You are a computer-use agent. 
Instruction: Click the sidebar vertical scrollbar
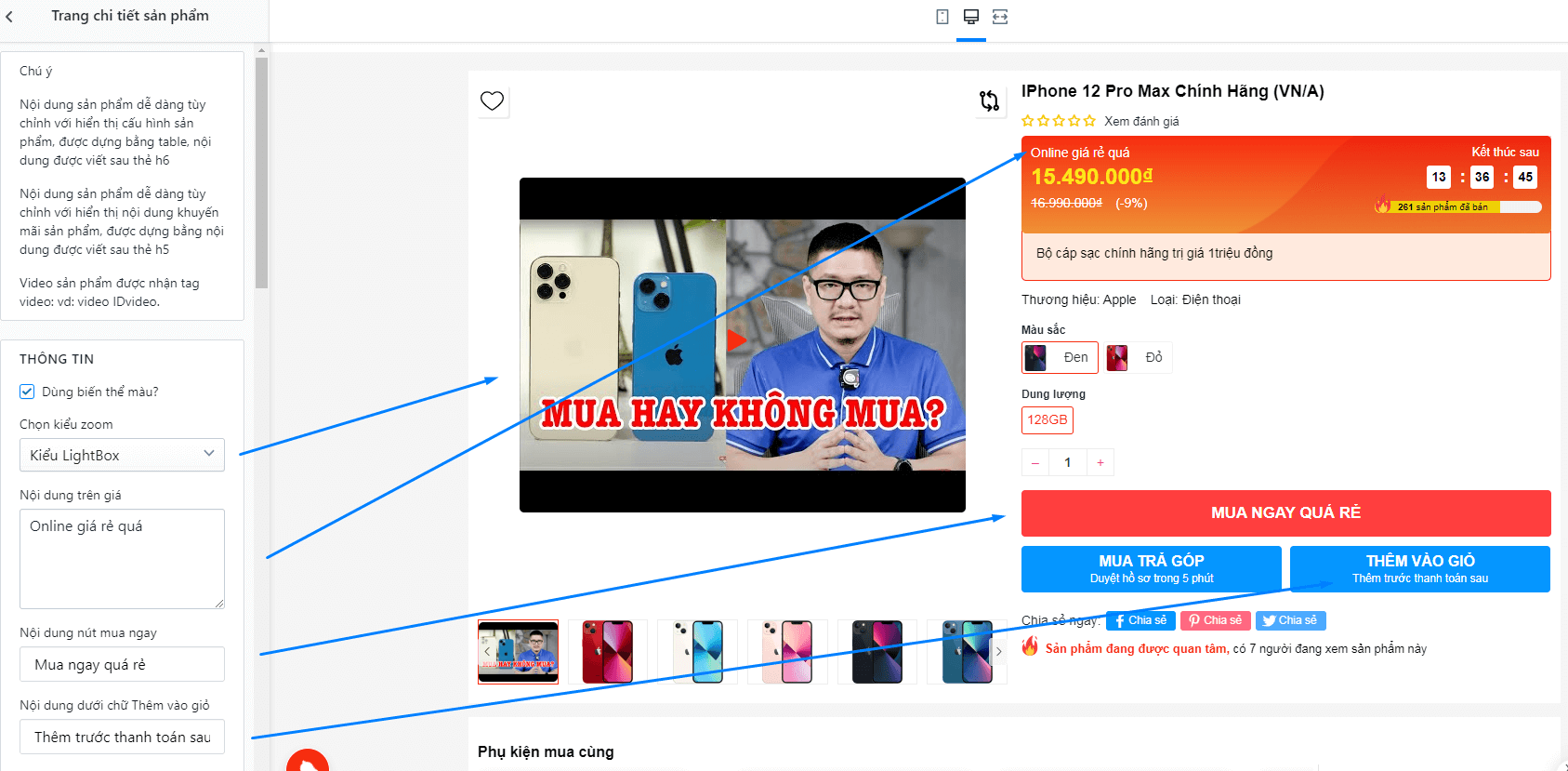pos(262,173)
